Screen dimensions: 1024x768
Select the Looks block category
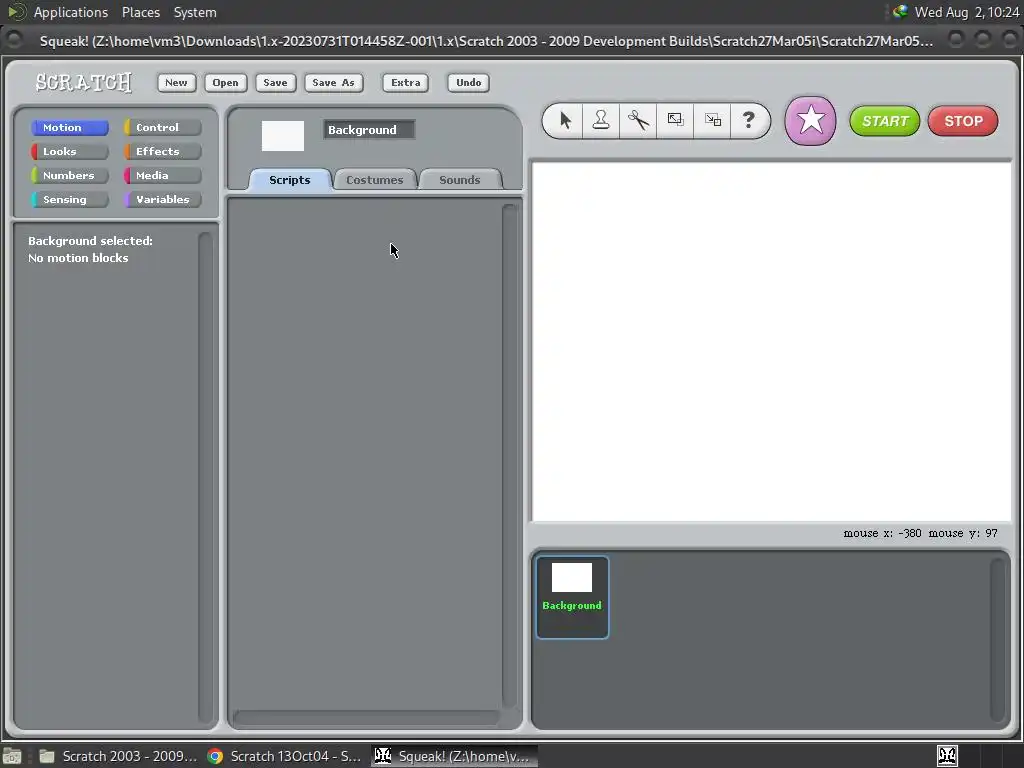pyautogui.click(x=70, y=152)
